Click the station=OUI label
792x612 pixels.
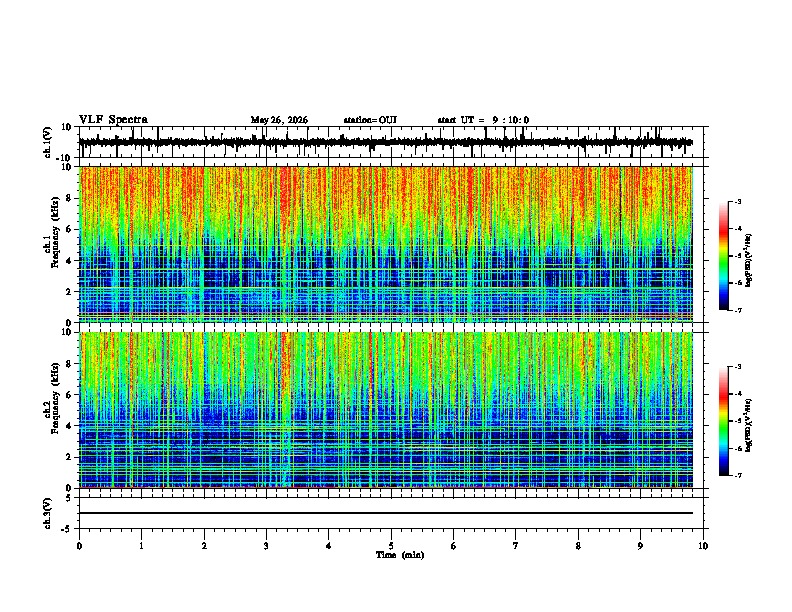tap(370, 120)
